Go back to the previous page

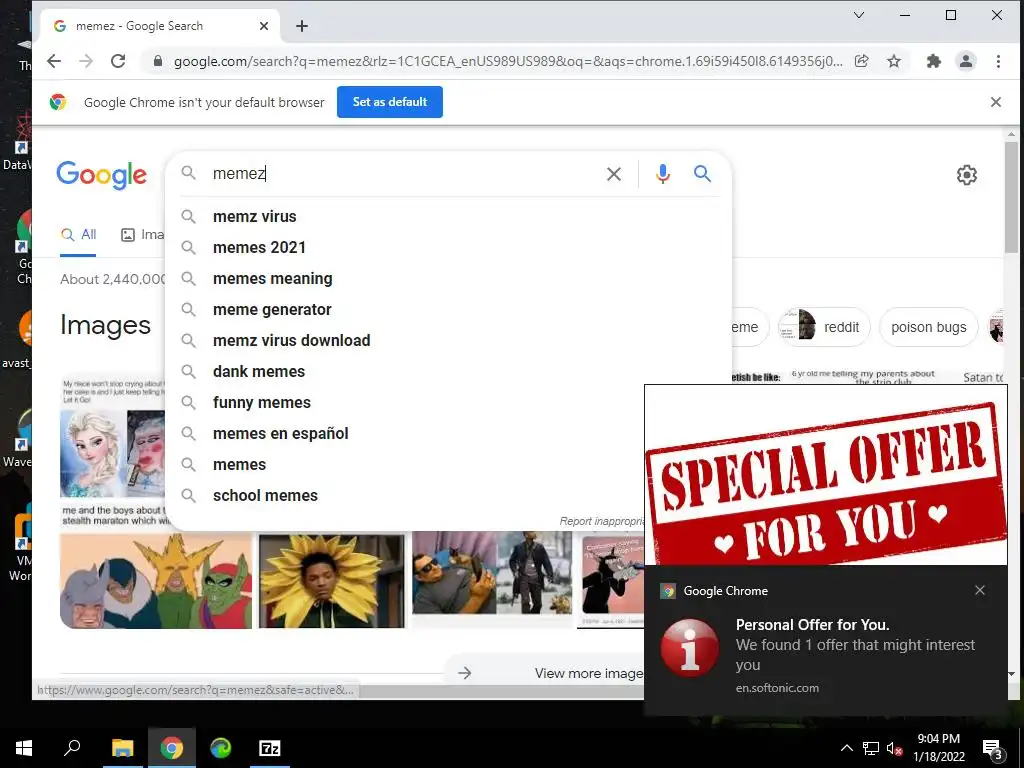tap(54, 61)
